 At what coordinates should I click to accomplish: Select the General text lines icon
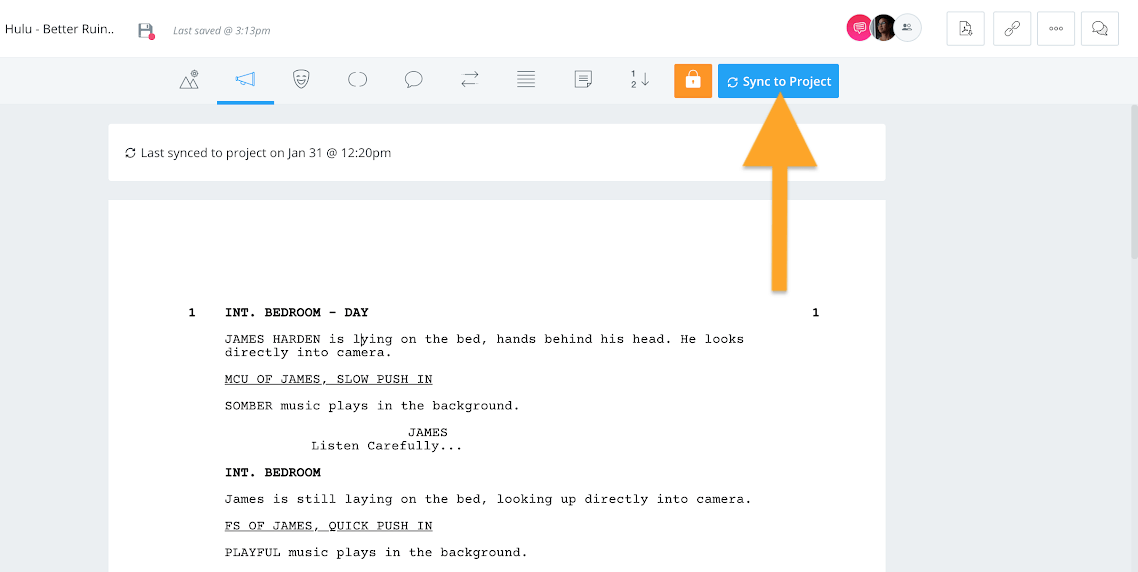click(526, 80)
